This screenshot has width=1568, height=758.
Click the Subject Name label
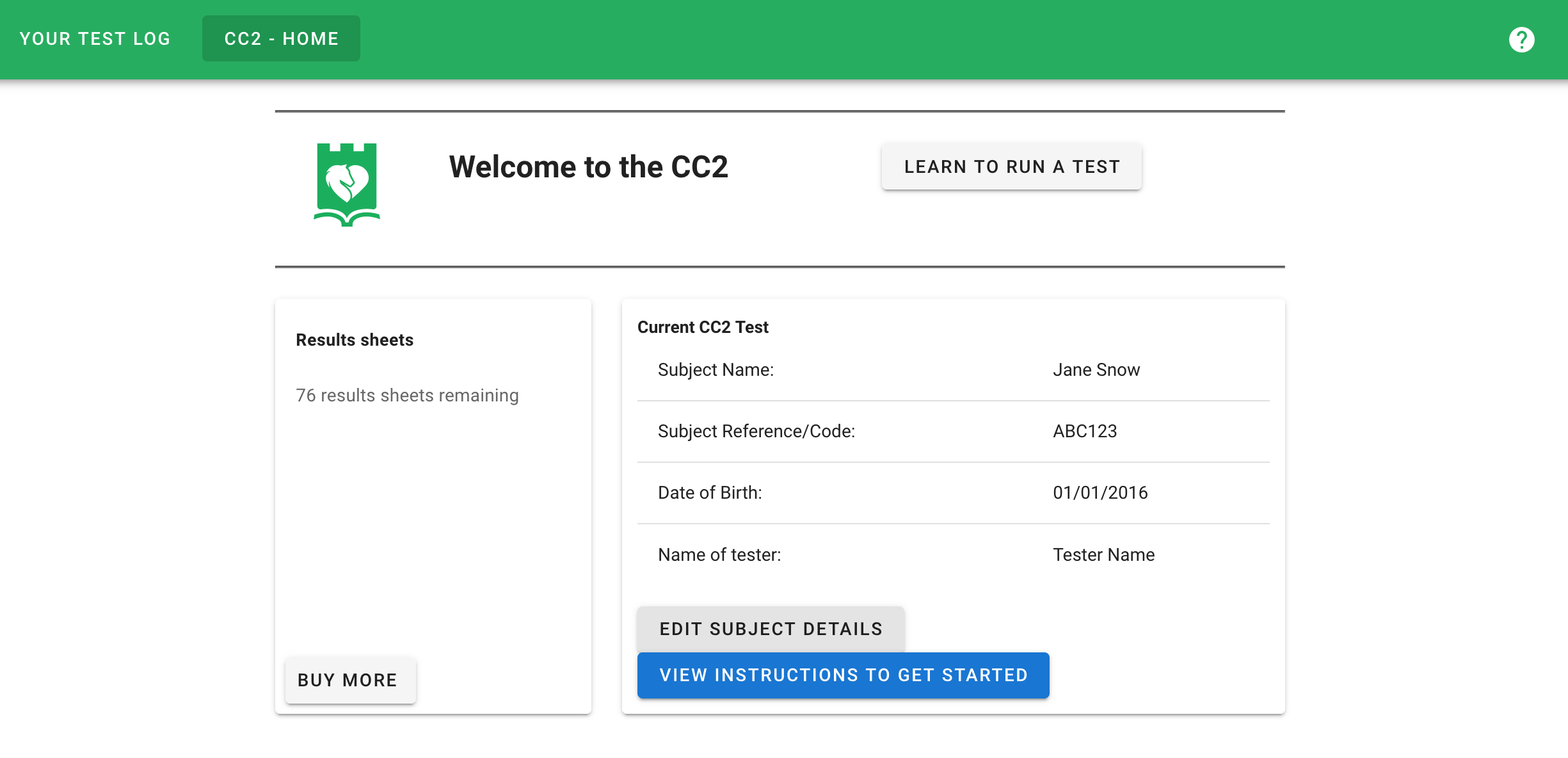[x=716, y=370]
